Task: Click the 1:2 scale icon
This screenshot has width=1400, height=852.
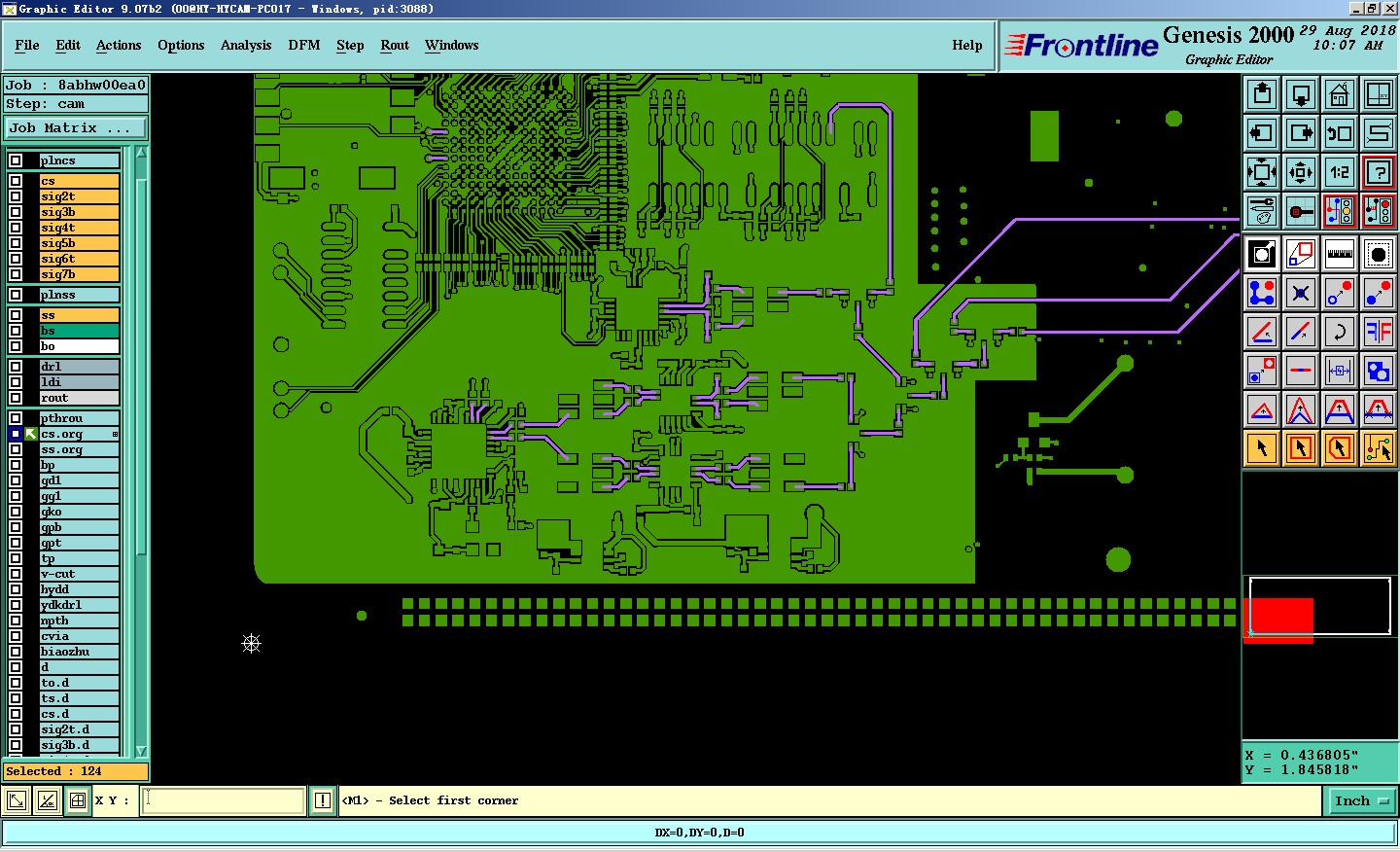Action: click(x=1340, y=172)
